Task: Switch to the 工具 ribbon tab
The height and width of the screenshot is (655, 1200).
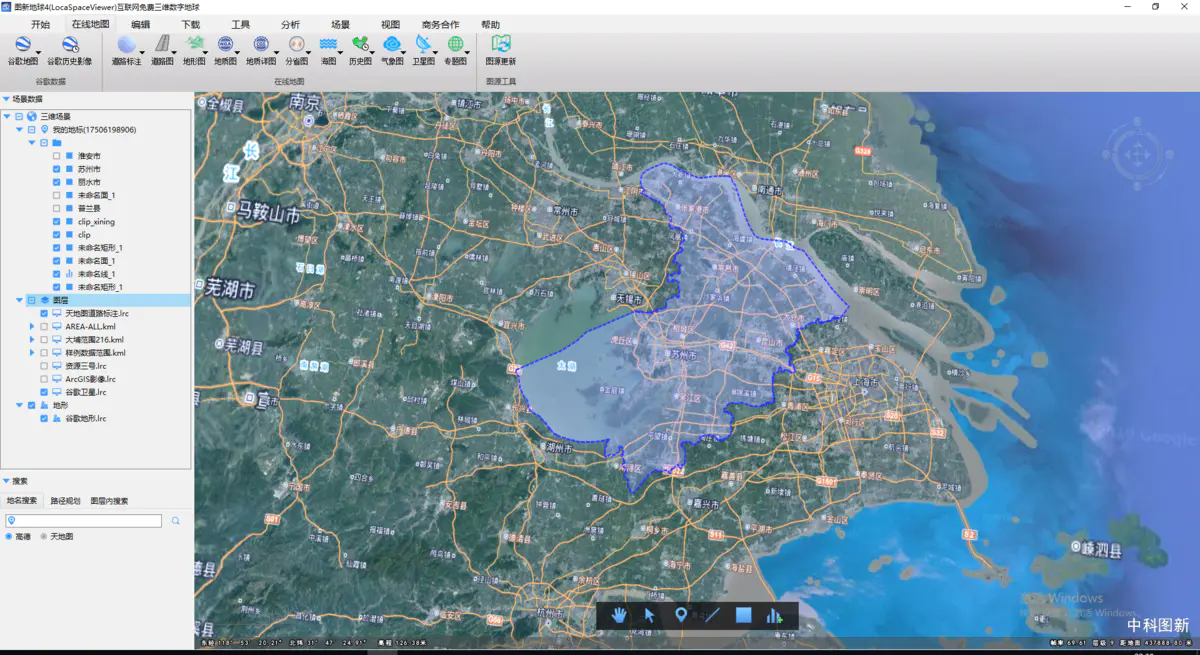Action: (x=241, y=24)
